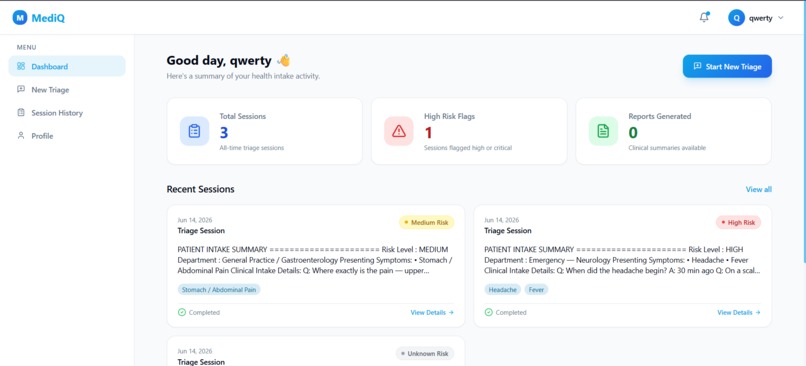The height and width of the screenshot is (366, 806).
Task: Click the MediQ logo icon
Action: coord(20,18)
